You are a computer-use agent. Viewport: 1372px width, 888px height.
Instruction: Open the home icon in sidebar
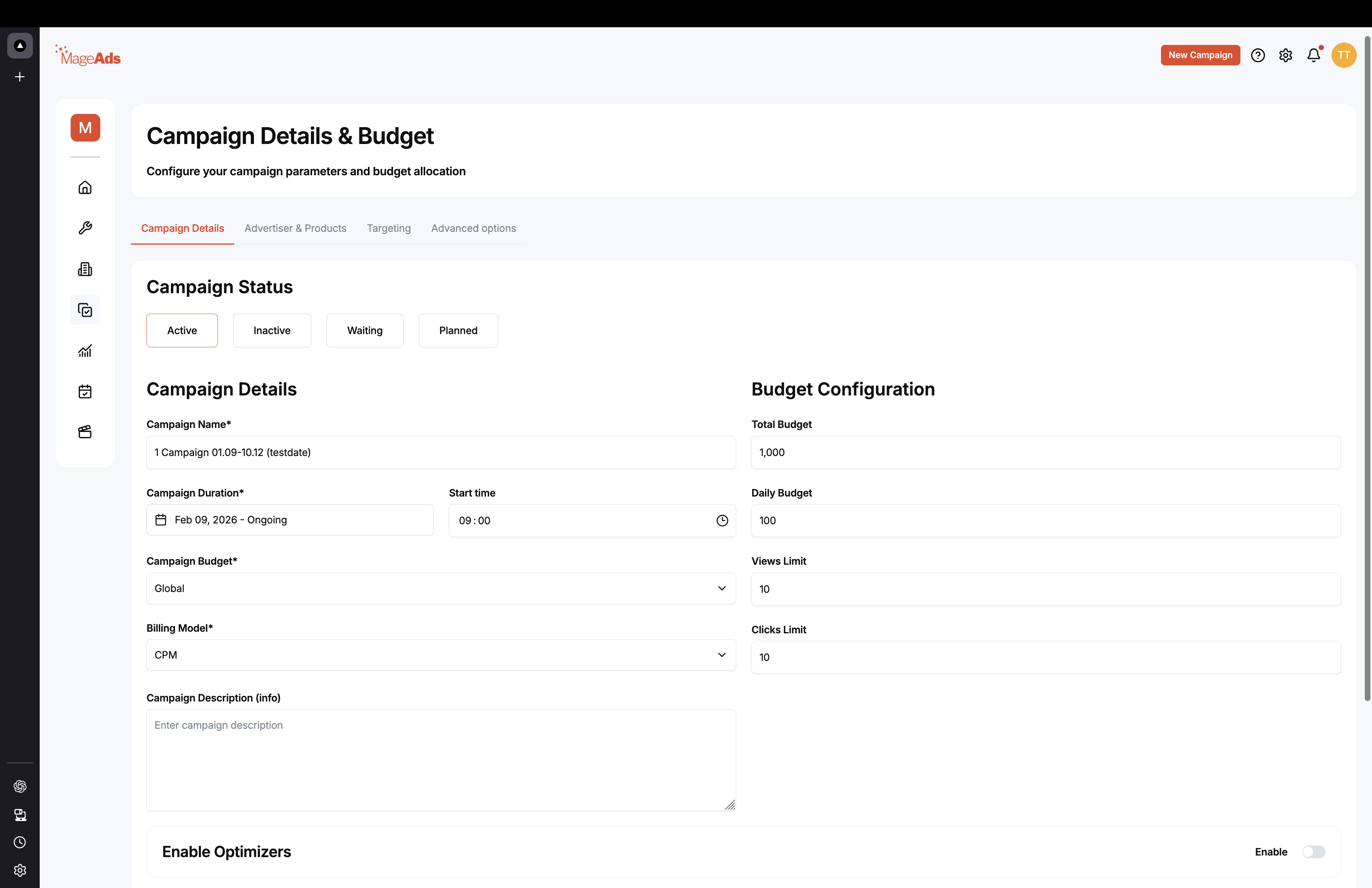[x=85, y=188]
